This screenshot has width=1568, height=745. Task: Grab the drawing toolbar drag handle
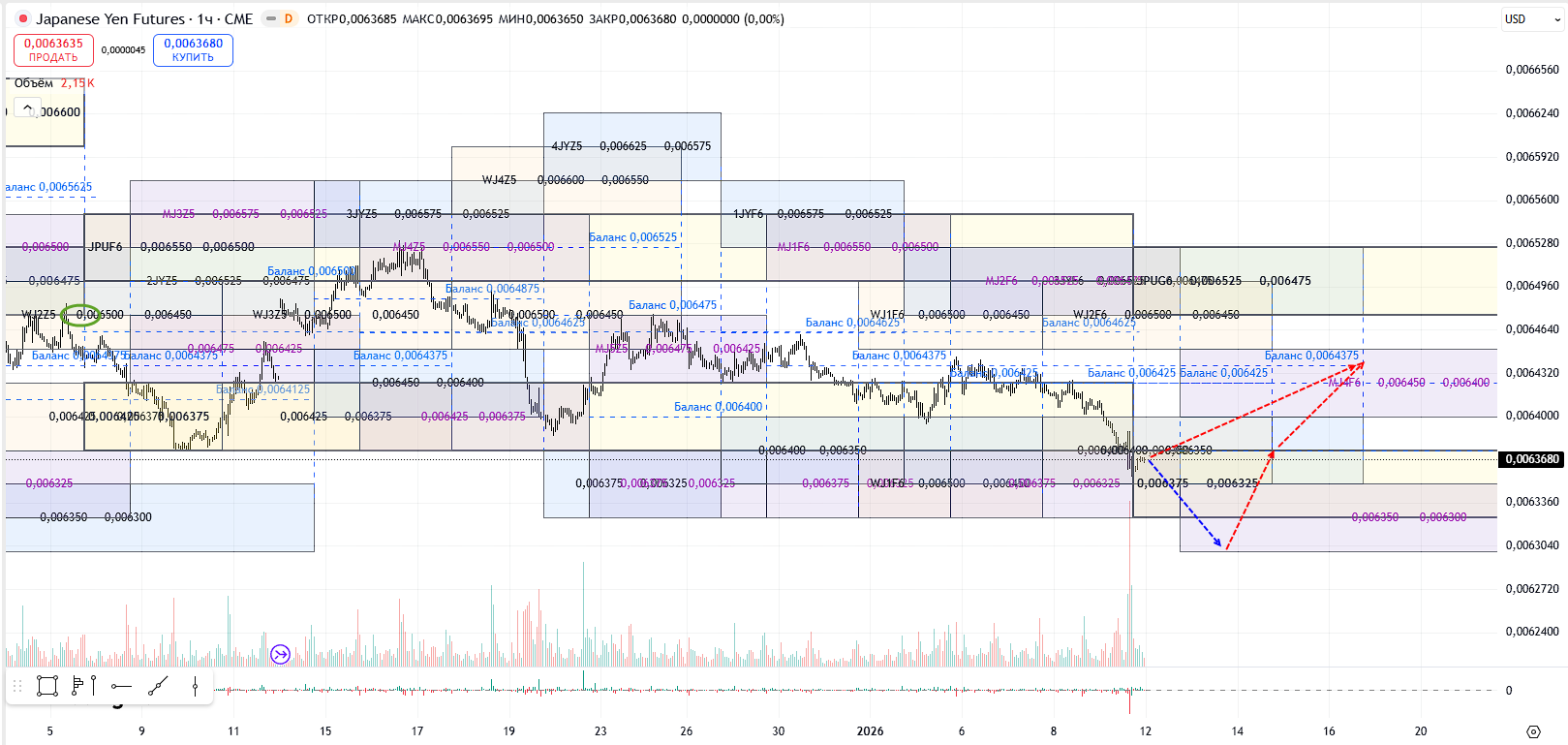(16, 687)
